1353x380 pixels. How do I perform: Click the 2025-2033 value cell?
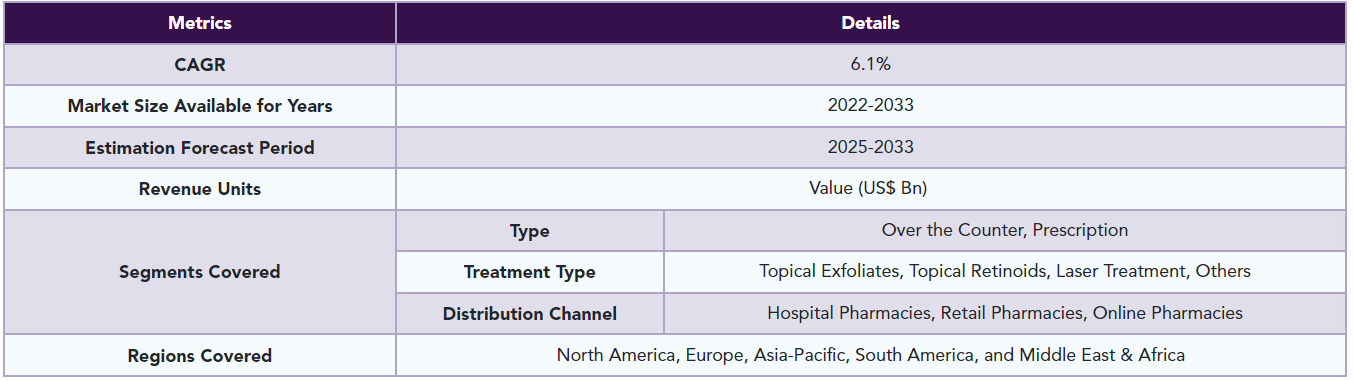(x=871, y=148)
